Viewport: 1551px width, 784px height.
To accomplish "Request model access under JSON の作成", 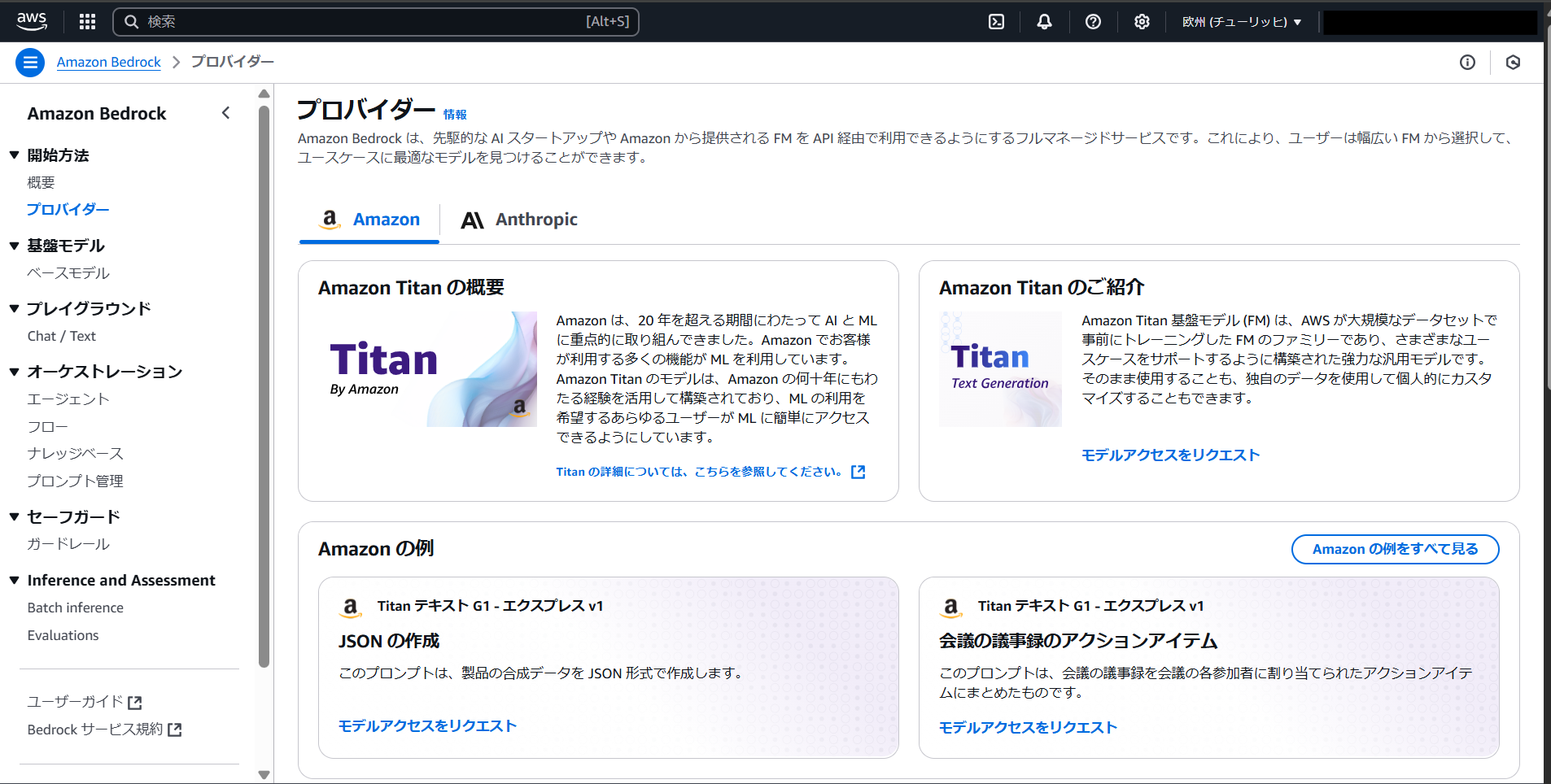I will tap(428, 725).
